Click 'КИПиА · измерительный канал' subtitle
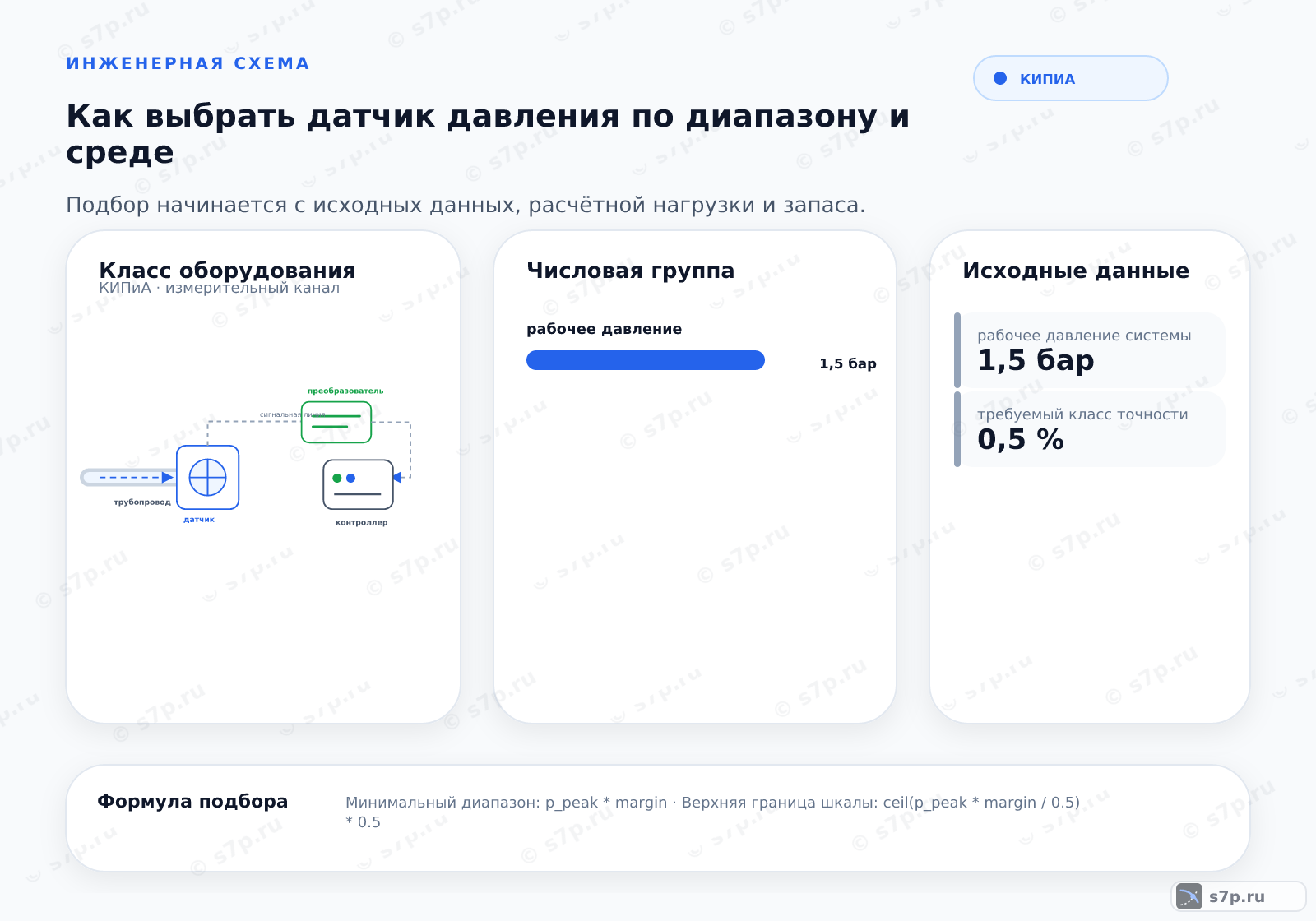 [219, 288]
